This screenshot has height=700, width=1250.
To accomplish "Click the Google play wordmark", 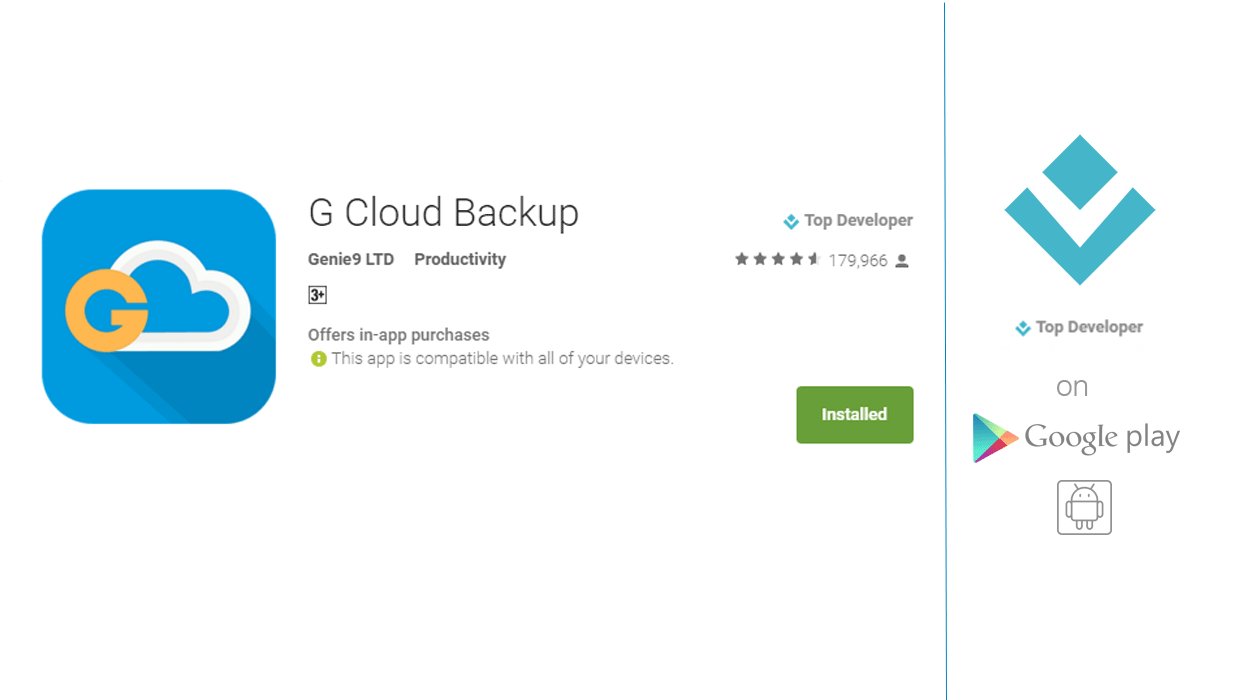I will coord(1102,438).
